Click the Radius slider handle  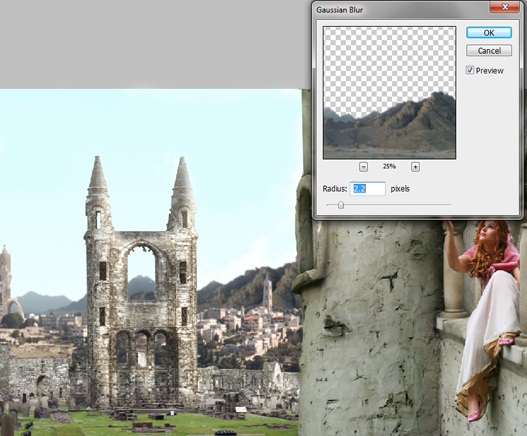pyautogui.click(x=340, y=205)
